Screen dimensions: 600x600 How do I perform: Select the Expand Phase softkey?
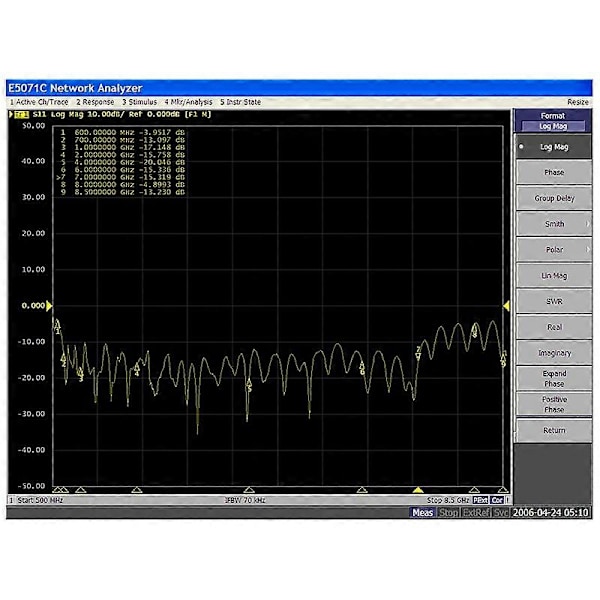[554, 378]
